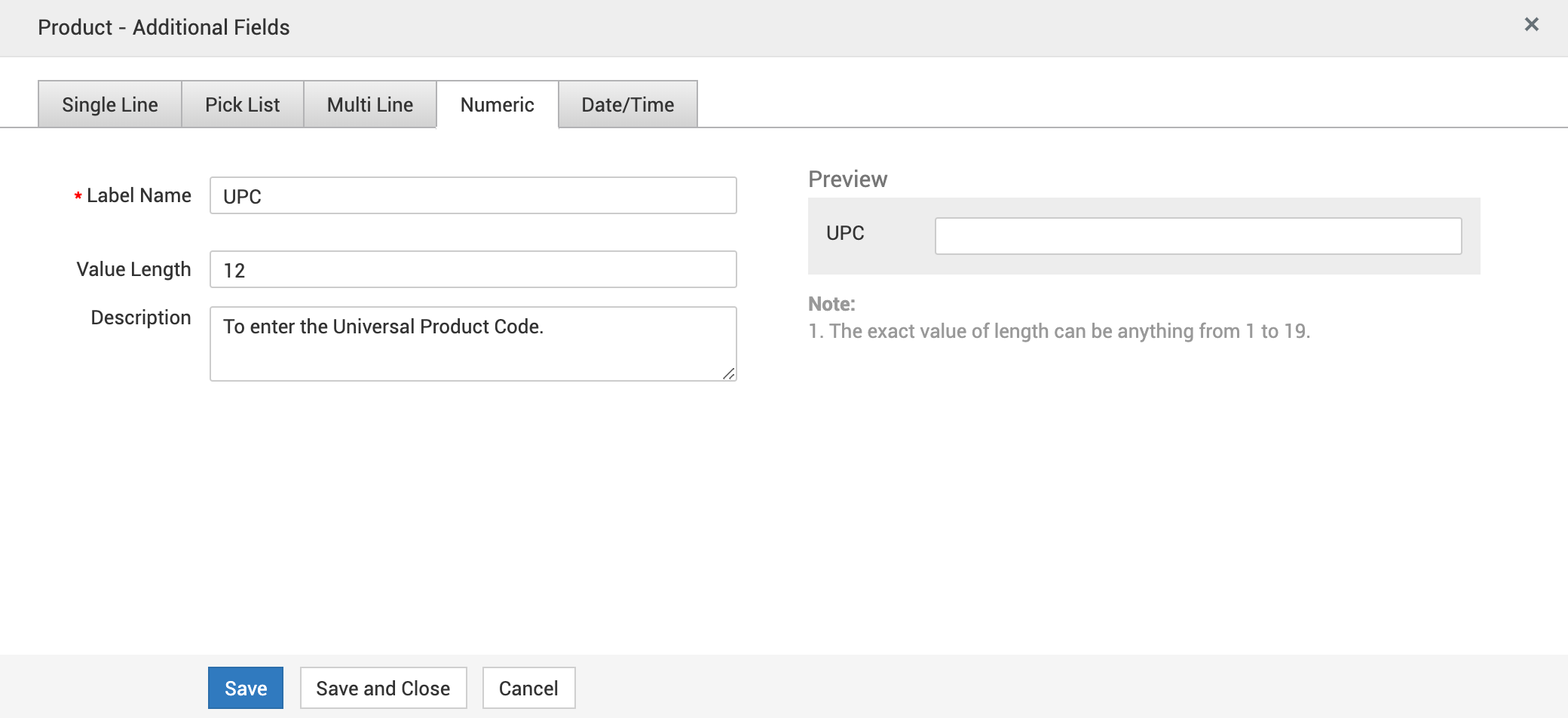1568x718 pixels.
Task: Grab the Description box resize handle
Action: pos(728,373)
